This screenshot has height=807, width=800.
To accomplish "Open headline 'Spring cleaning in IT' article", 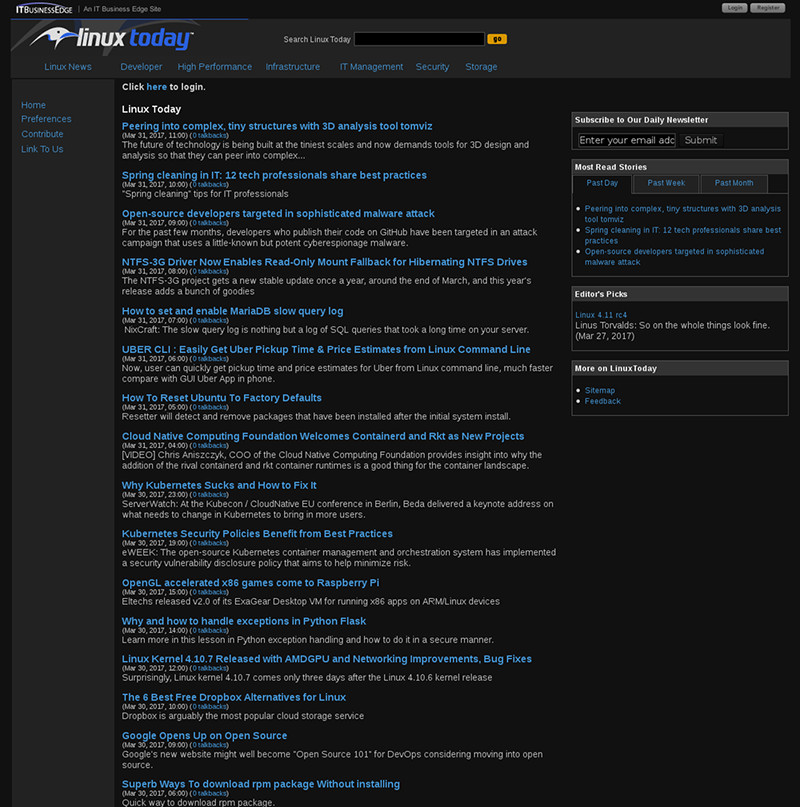I will click(x=274, y=176).
